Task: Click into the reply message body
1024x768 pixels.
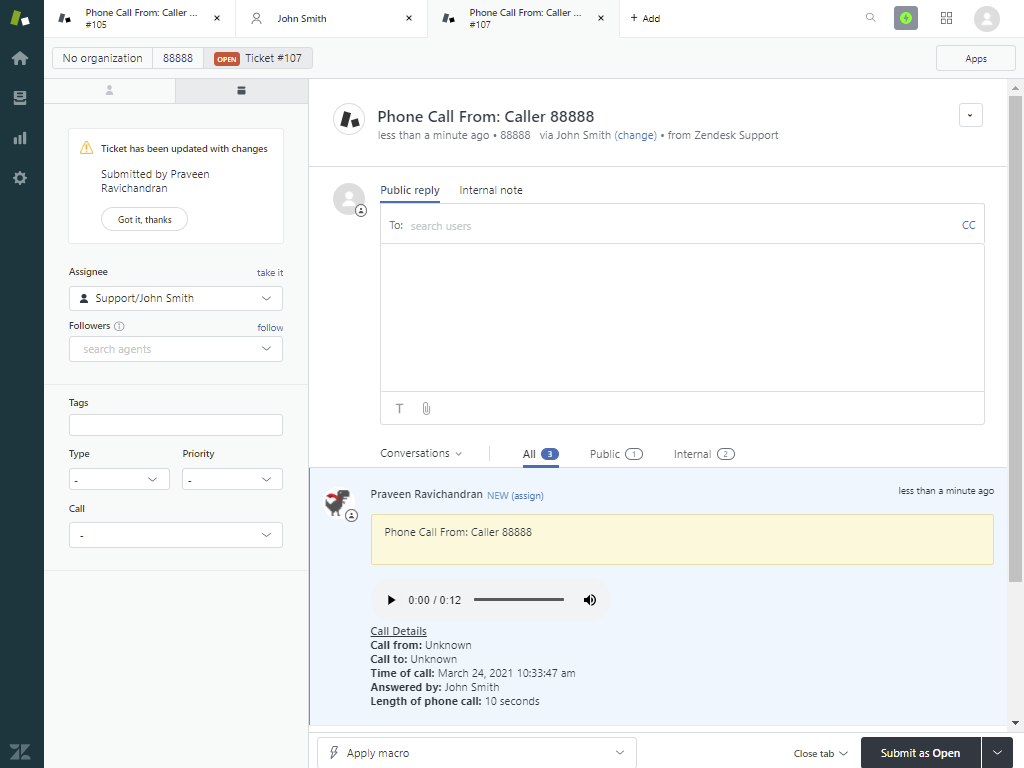Action: [682, 318]
